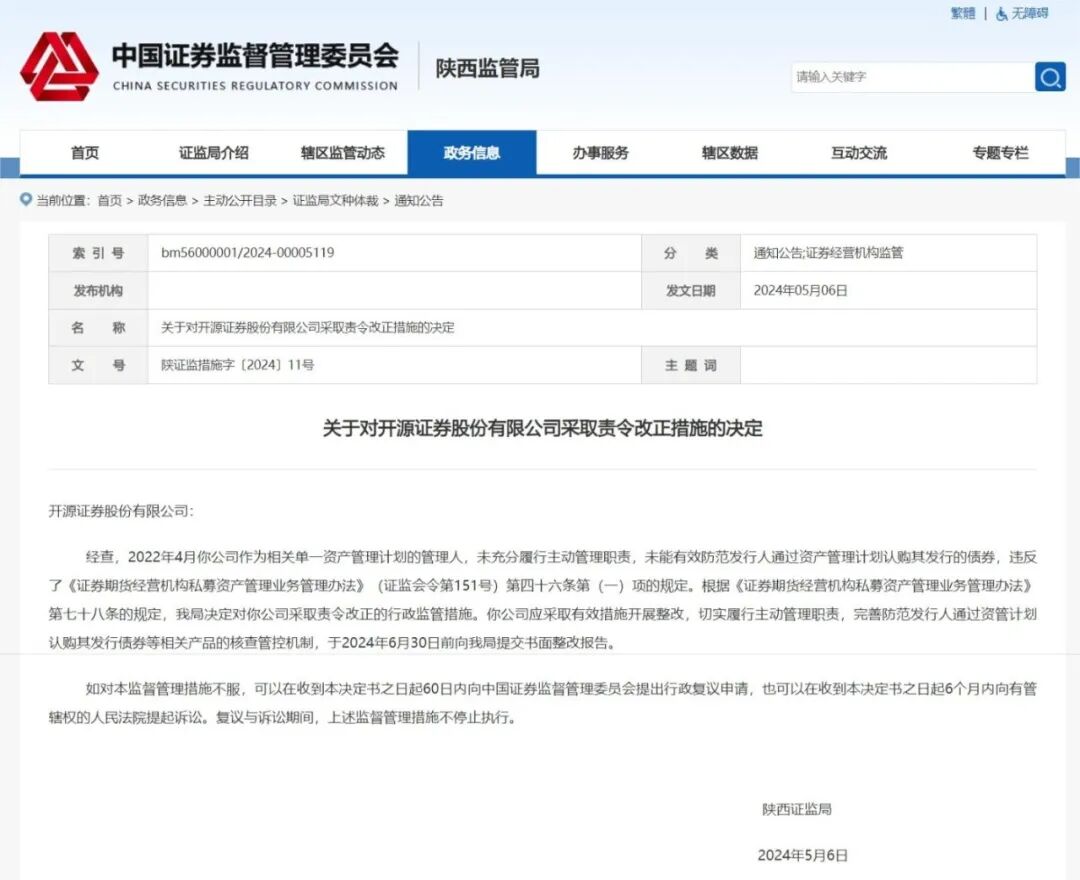This screenshot has height=880, width=1080.
Task: Click the 文号 label cell
Action: pos(98,364)
